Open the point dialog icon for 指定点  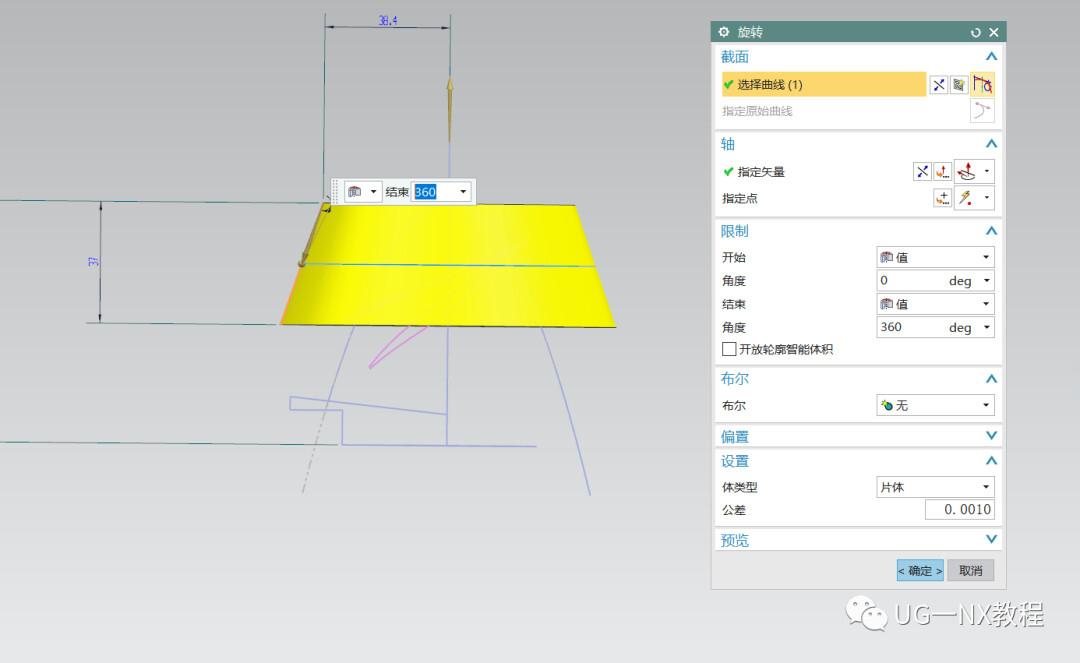click(x=942, y=198)
